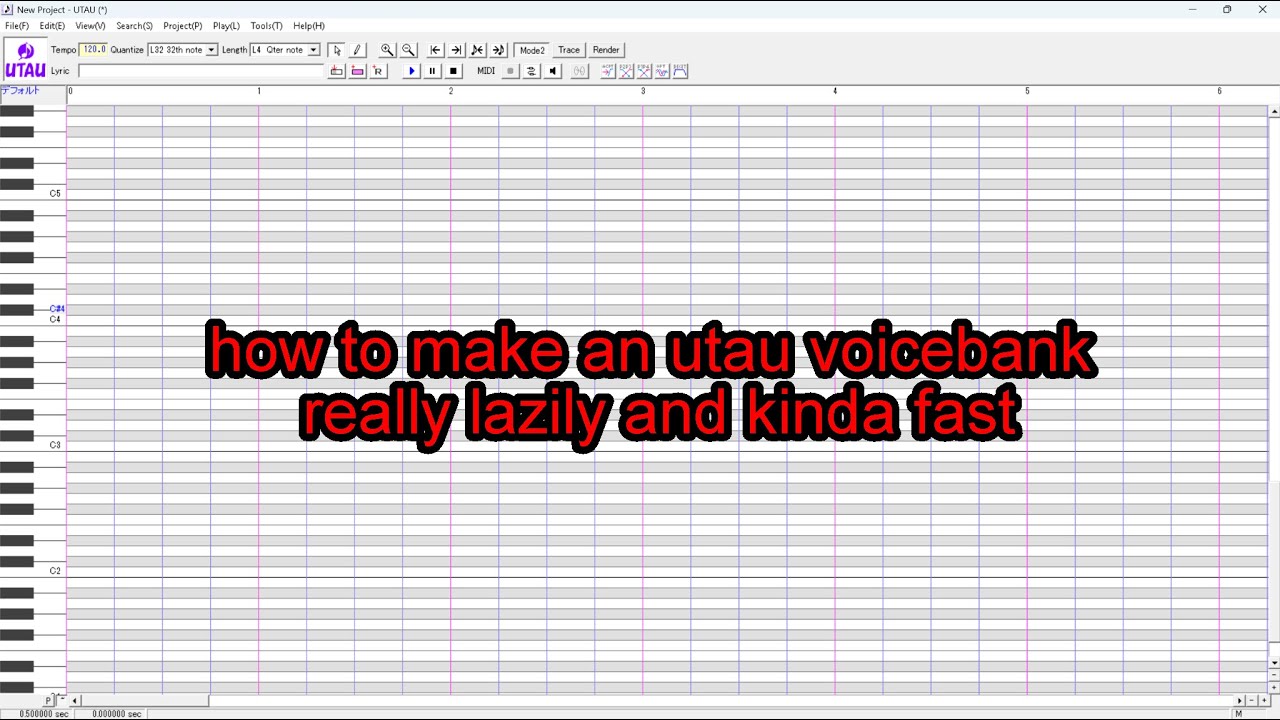Screen dimensions: 1280x720
Task: Click 0.500000 sec in the status bar
Action: [x=45, y=714]
